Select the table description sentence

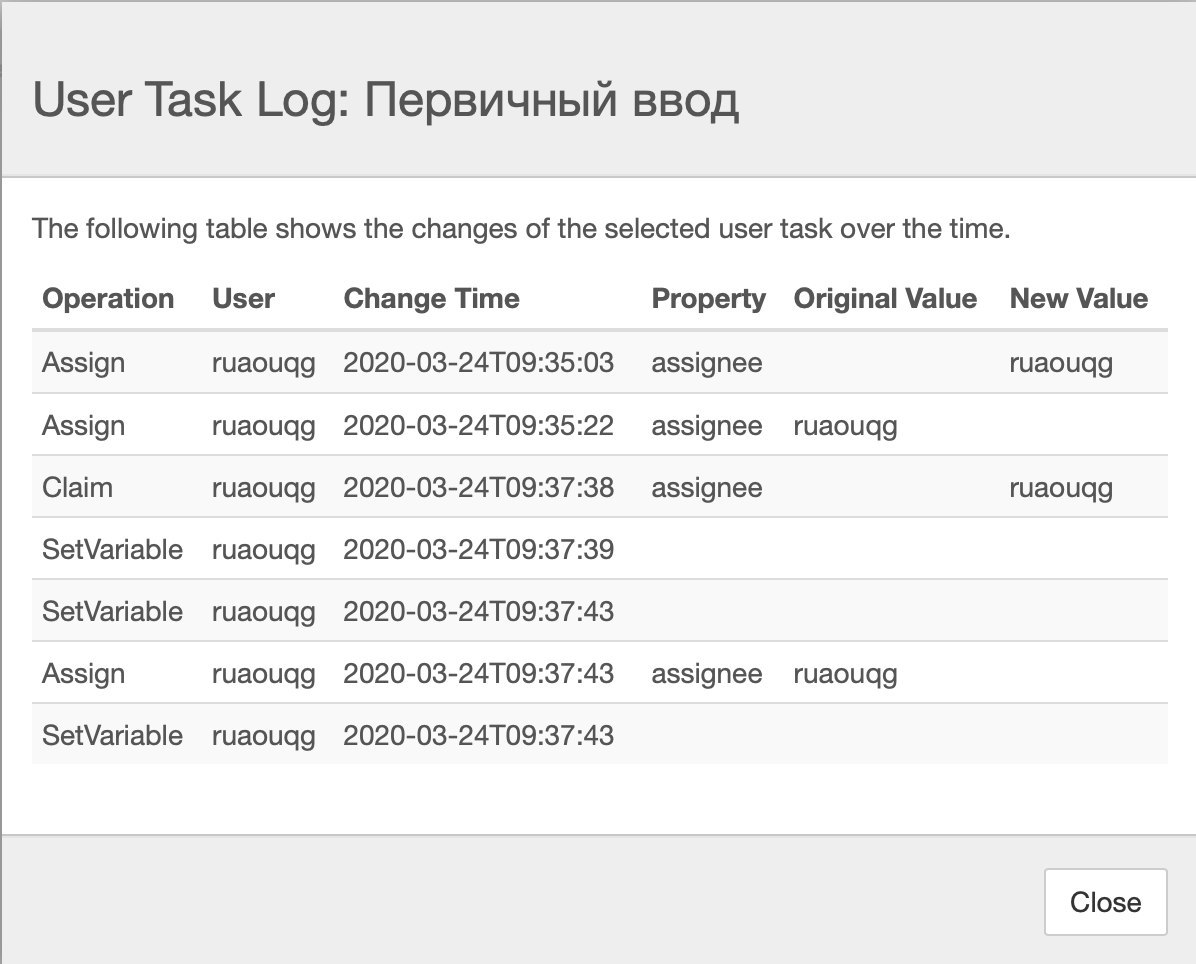pos(521,229)
